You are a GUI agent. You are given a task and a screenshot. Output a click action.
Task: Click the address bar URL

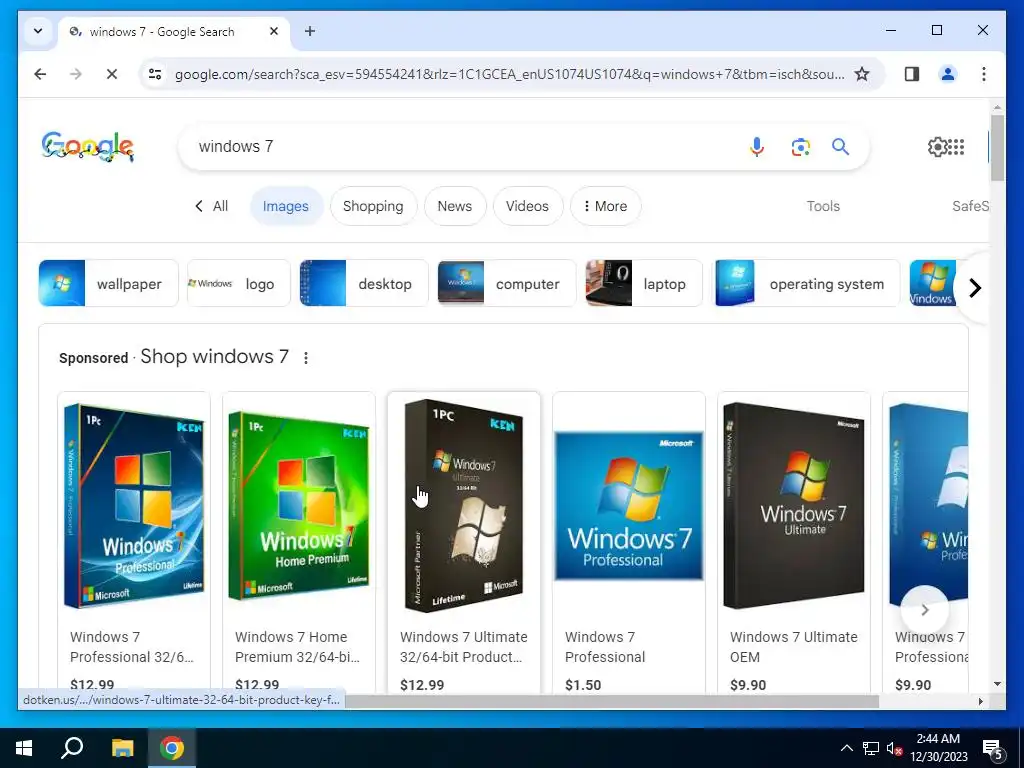click(509, 74)
